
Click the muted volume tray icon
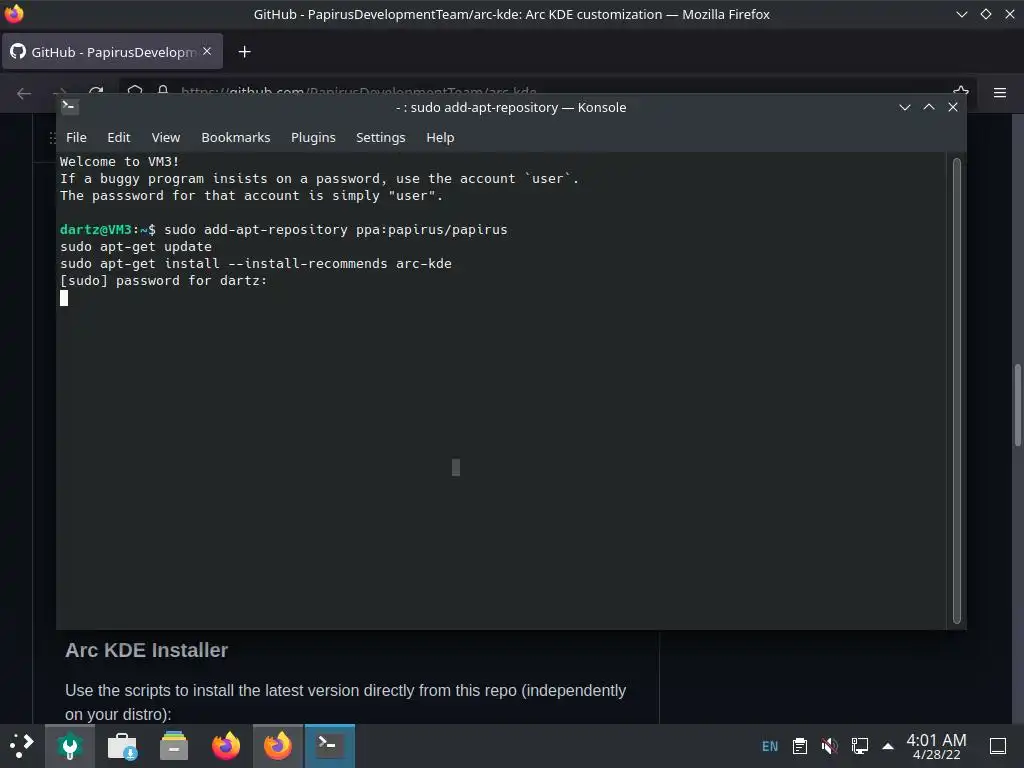(x=829, y=746)
